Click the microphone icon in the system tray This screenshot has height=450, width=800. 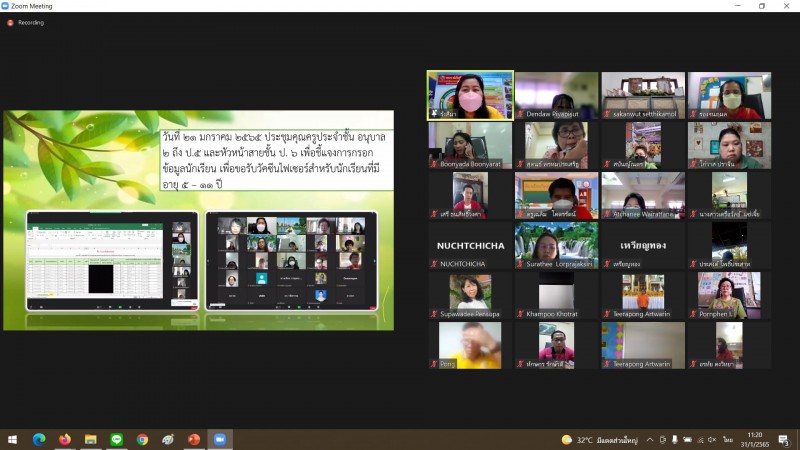coord(674,440)
